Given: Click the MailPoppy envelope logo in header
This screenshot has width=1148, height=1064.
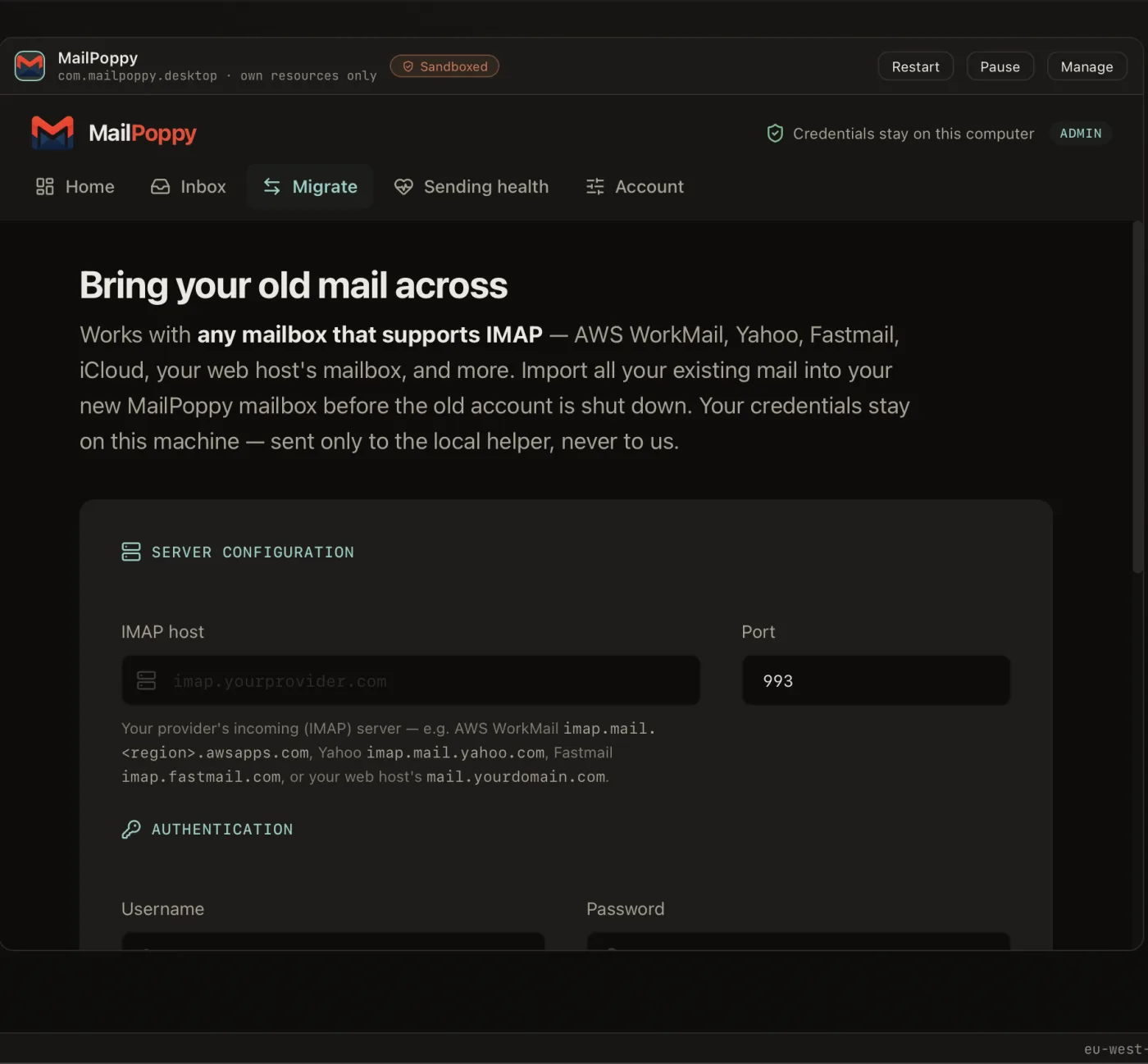Looking at the screenshot, I should pos(52,133).
